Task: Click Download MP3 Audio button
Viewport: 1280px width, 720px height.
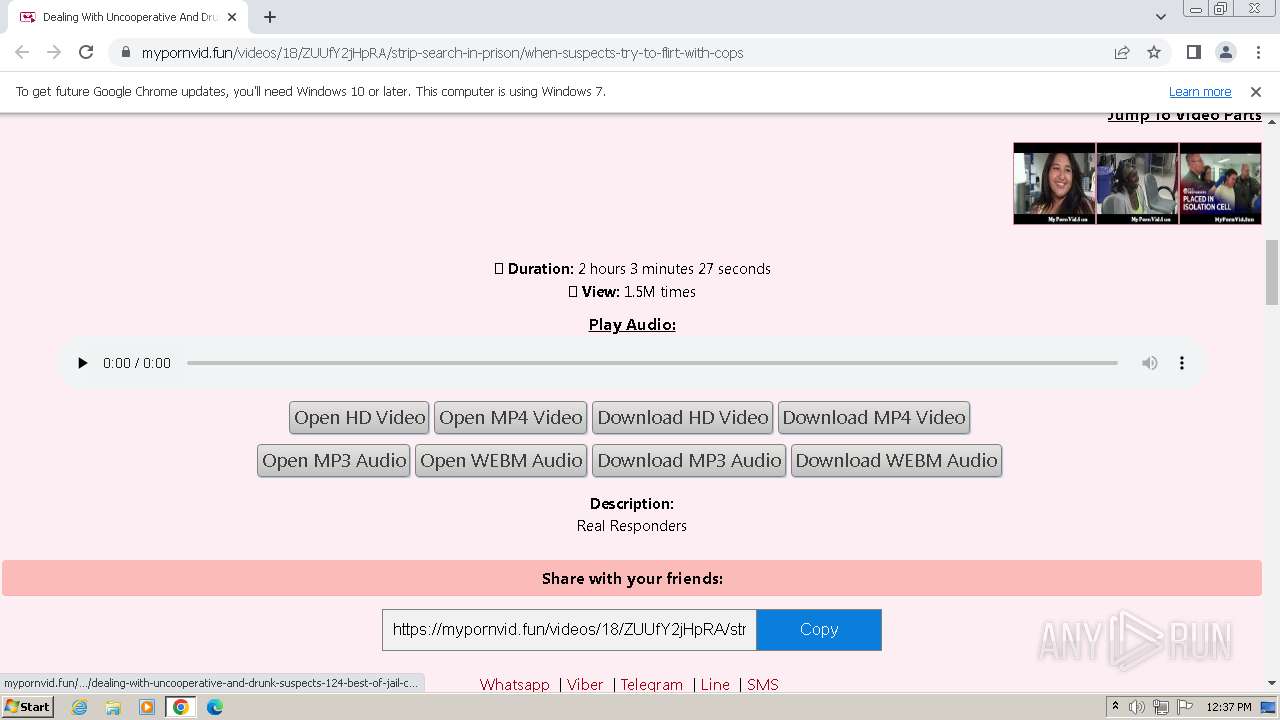Action: tap(689, 461)
